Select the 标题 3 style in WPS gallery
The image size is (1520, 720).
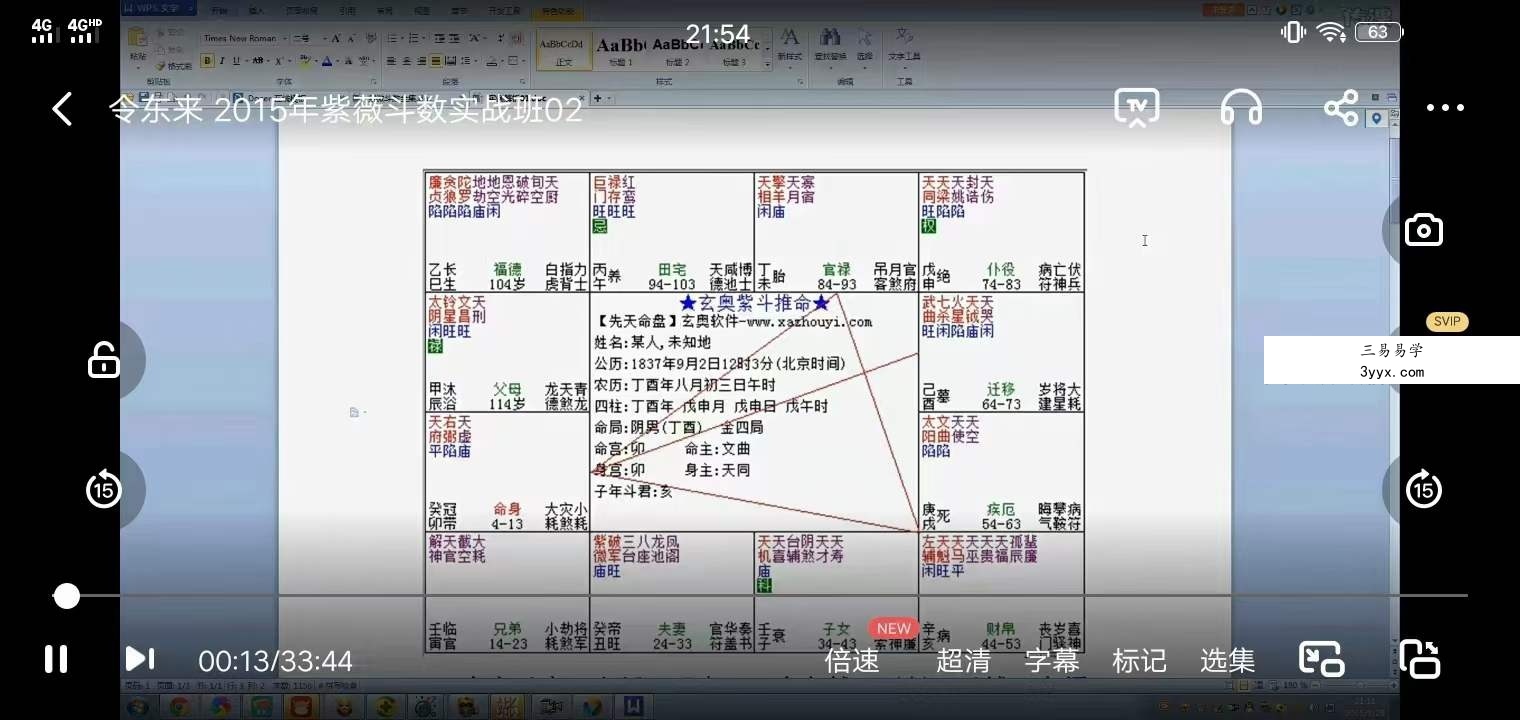(735, 49)
